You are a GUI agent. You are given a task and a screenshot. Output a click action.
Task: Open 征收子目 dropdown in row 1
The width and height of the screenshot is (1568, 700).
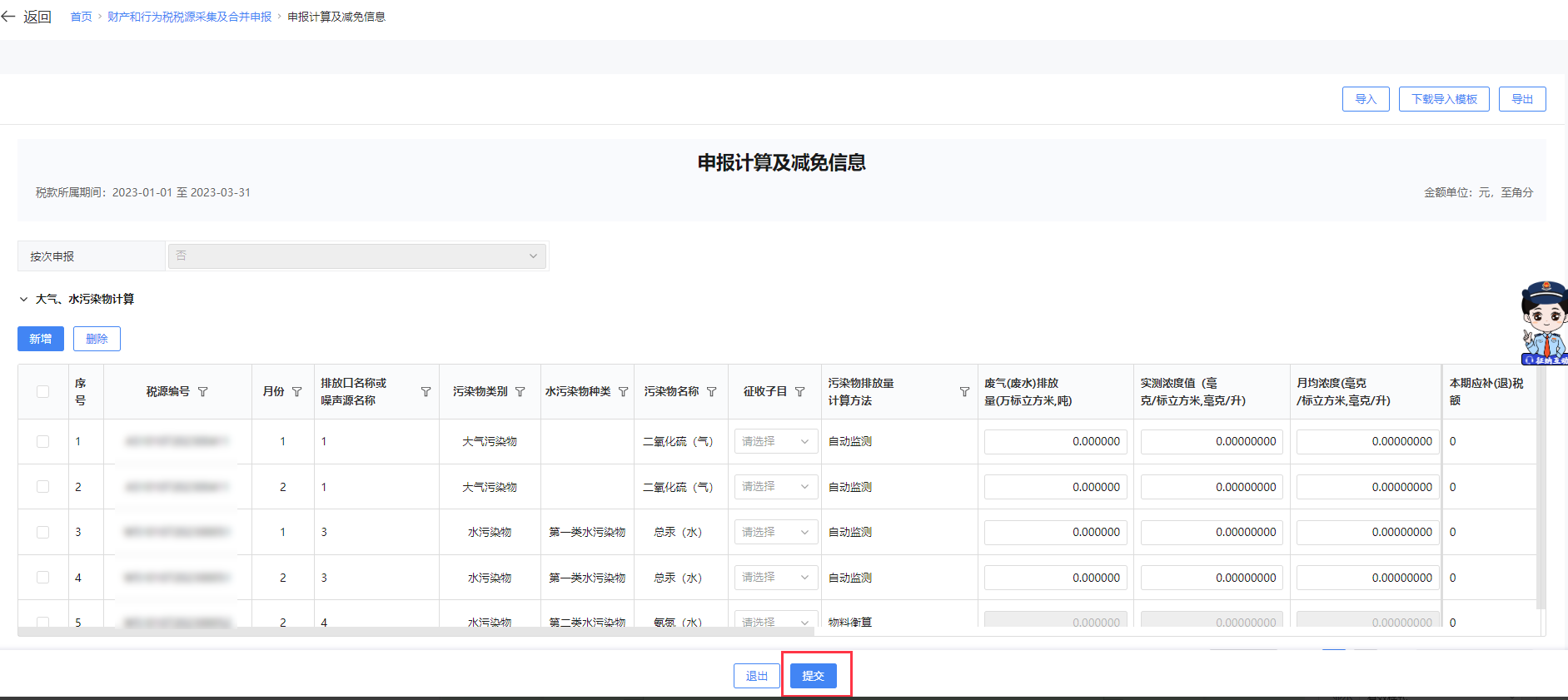(x=774, y=442)
